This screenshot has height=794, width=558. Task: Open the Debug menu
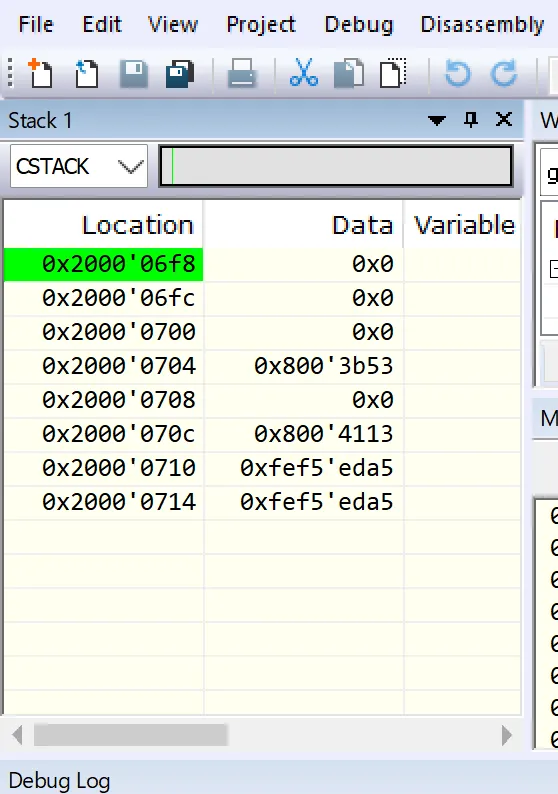click(358, 24)
